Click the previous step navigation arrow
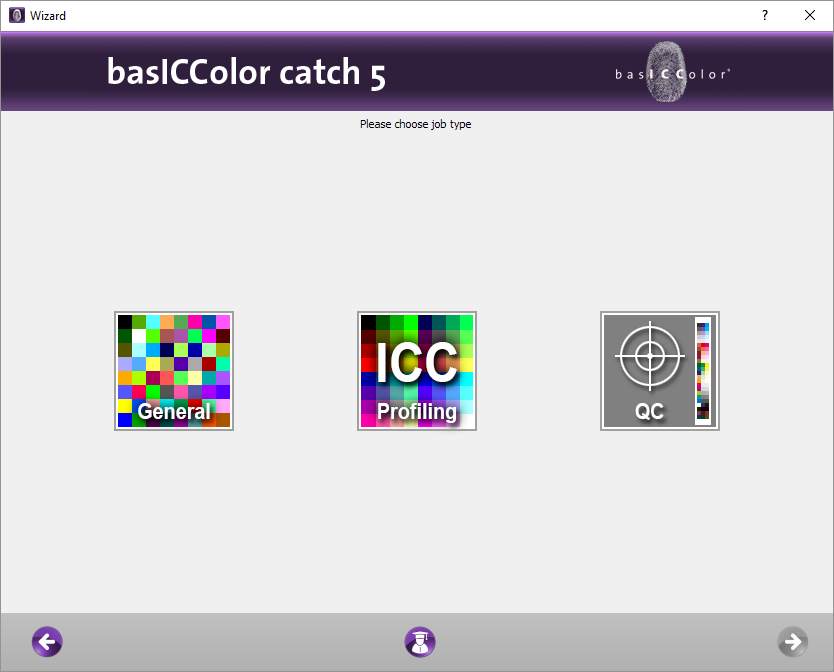This screenshot has height=672, width=834. pyautogui.click(x=47, y=642)
